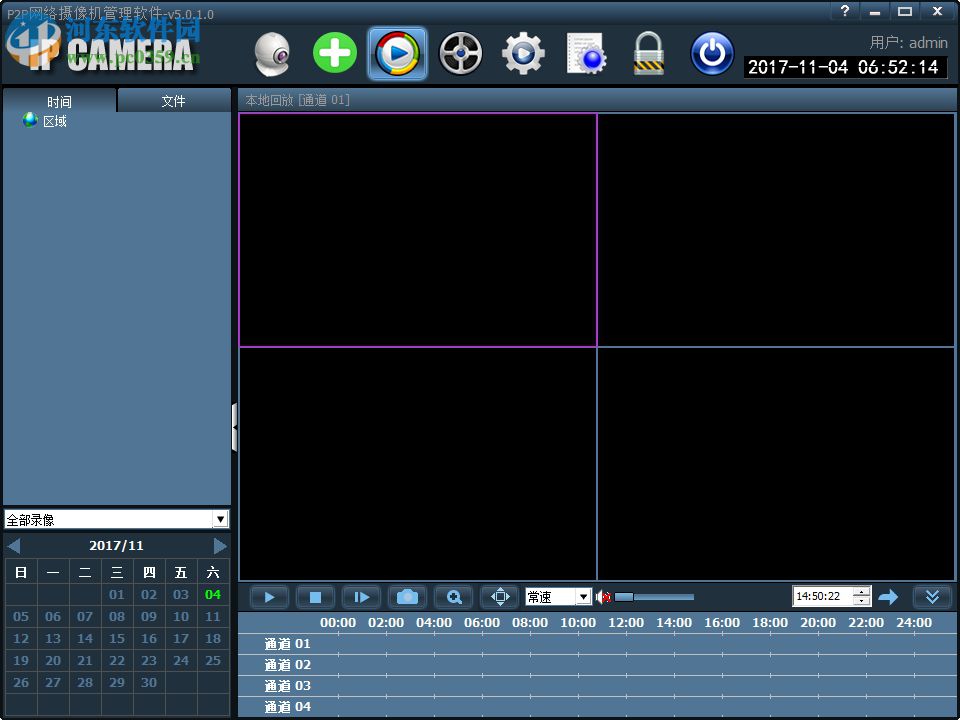
Task: Click the blue power exit icon
Action: [x=712, y=54]
